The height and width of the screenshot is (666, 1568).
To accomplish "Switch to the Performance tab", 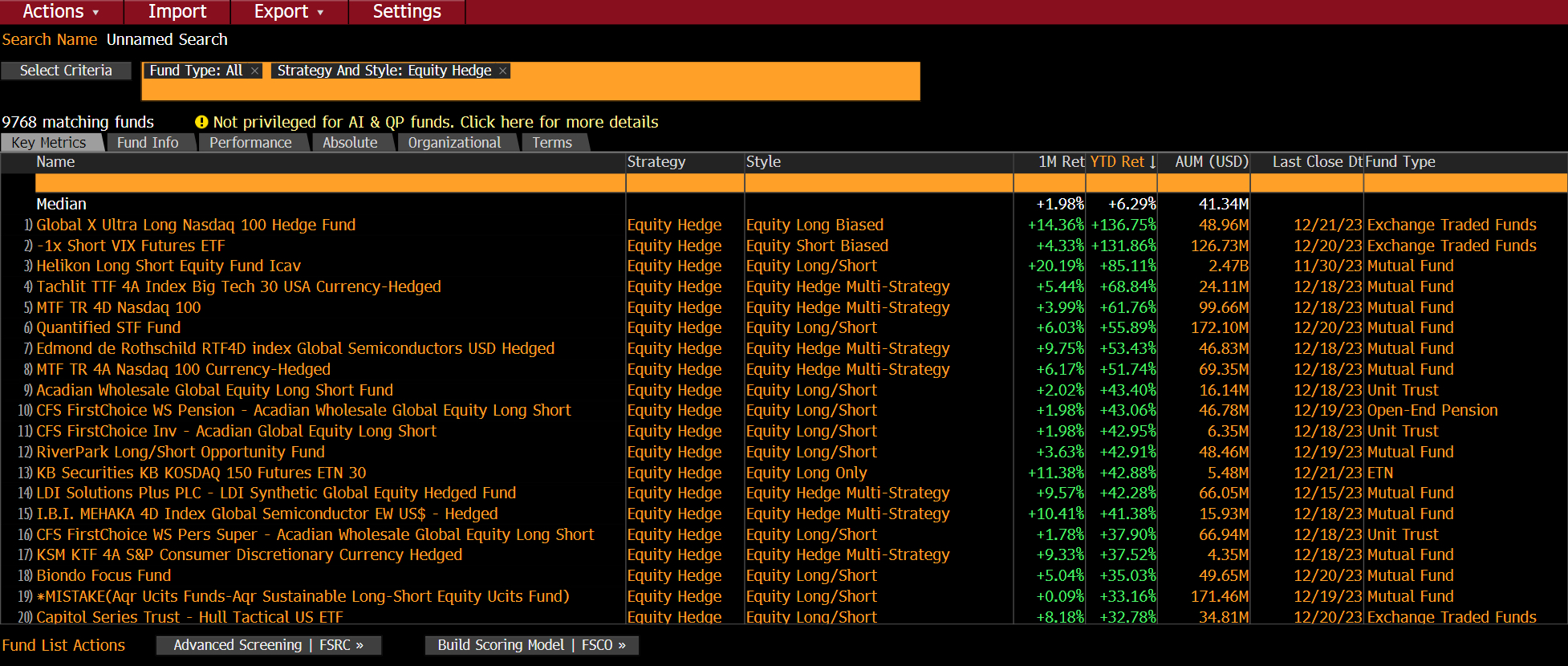I will pos(250,143).
